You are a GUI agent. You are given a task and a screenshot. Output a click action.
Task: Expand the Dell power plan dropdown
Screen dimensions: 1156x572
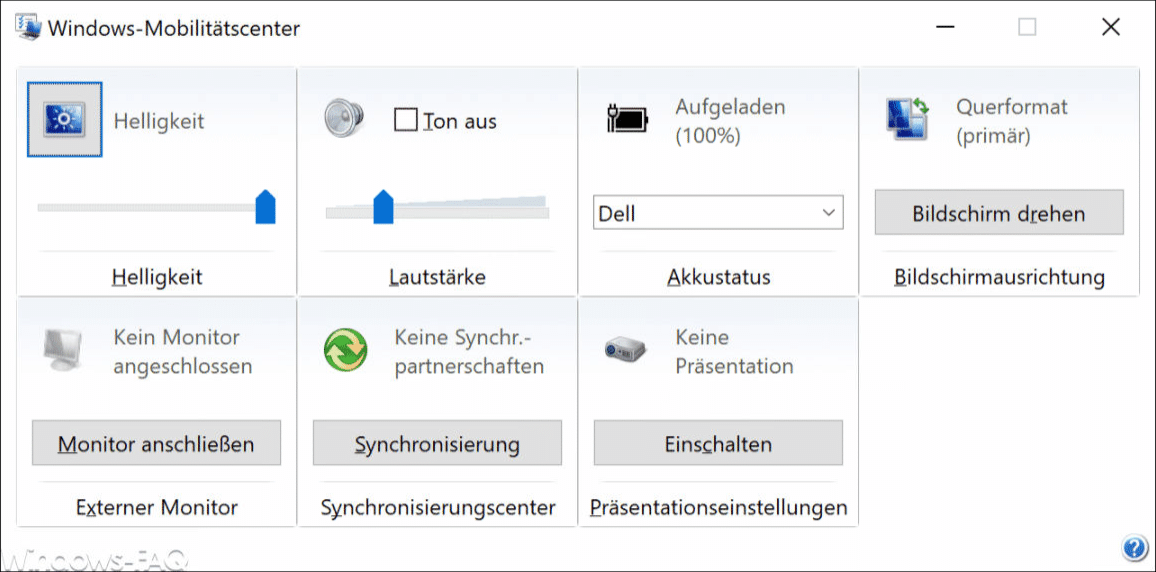click(718, 213)
